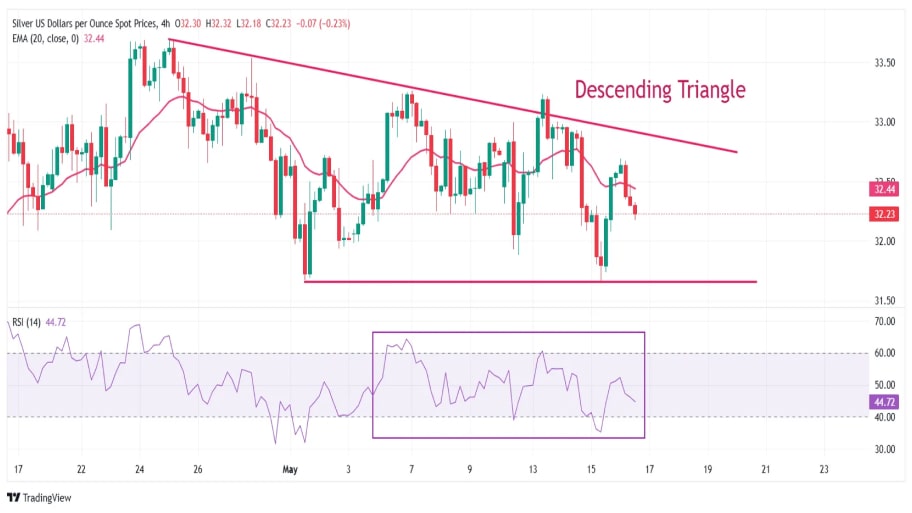
Task: Click the Silver US Dollars per Ounce title
Action: click(85, 23)
